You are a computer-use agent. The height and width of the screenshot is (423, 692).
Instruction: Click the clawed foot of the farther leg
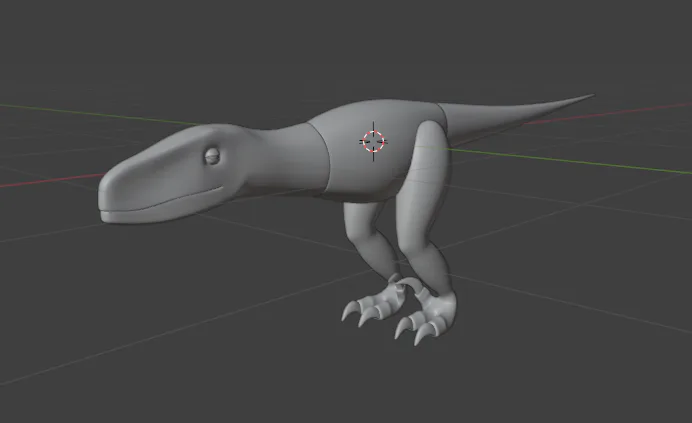click(375, 302)
